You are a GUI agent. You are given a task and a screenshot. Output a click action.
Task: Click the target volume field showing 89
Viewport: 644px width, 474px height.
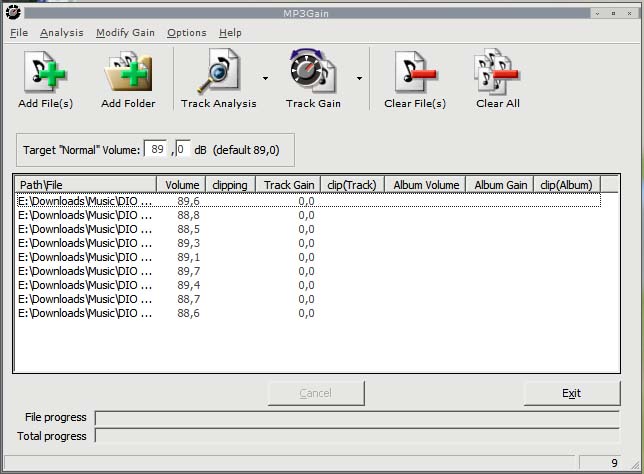pyautogui.click(x=157, y=149)
